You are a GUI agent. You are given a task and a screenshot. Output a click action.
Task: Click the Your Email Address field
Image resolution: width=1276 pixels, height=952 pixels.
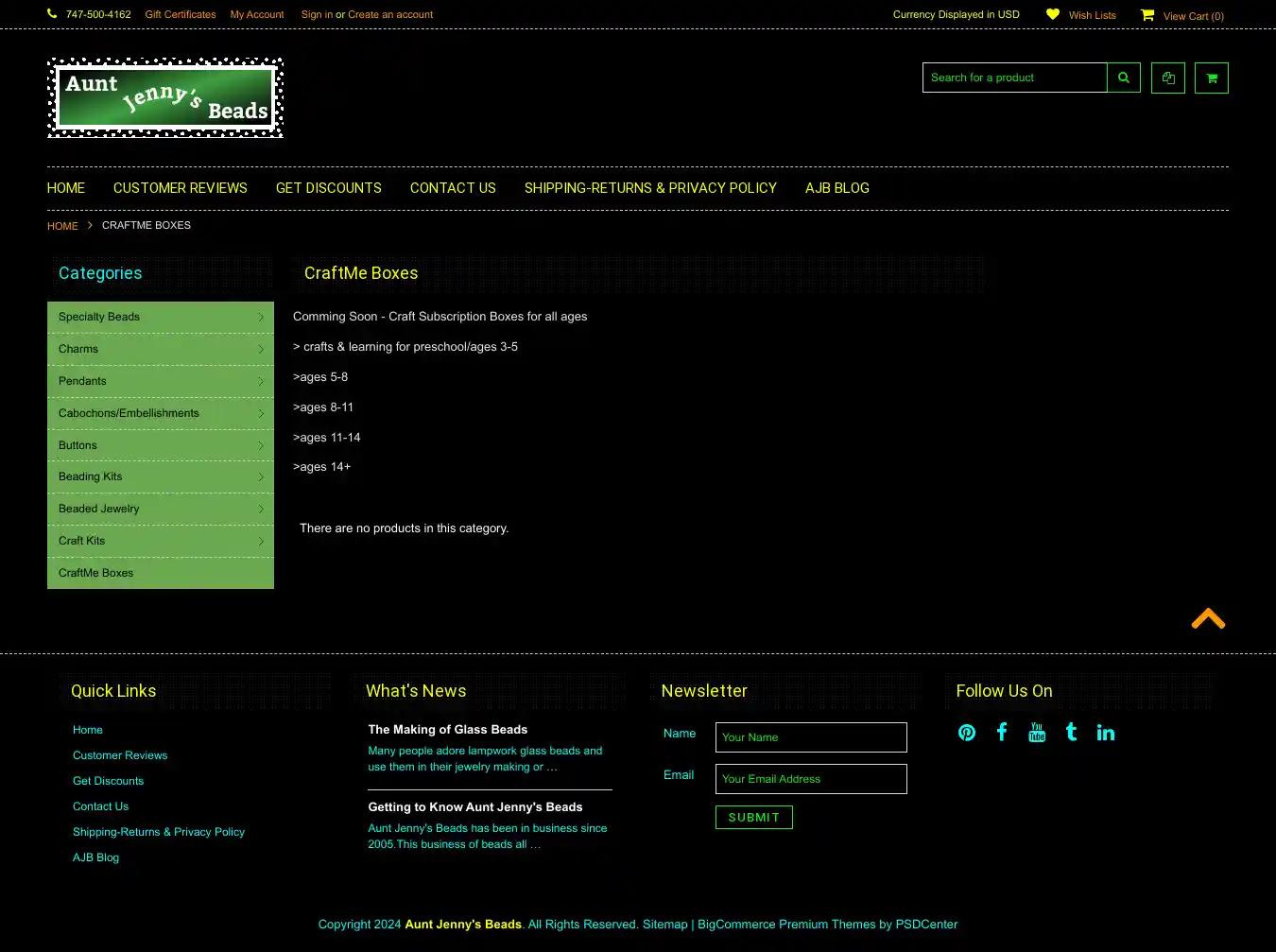pos(811,779)
